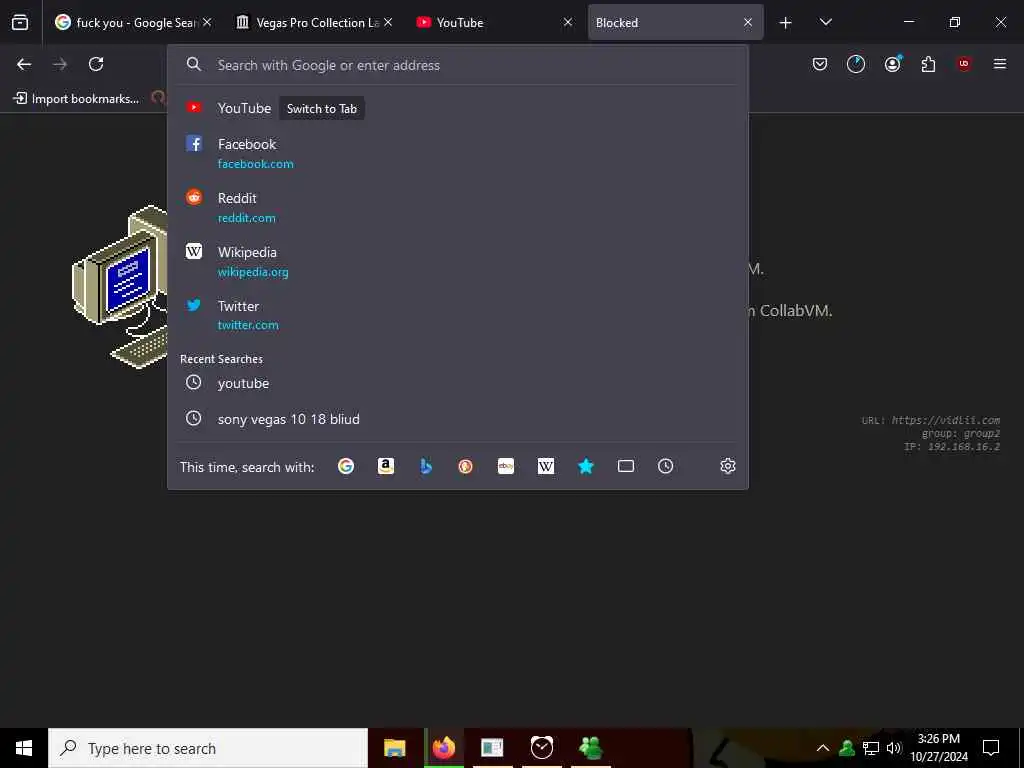Open the Extensions puzzle icon
1024x768 pixels.
(928, 64)
